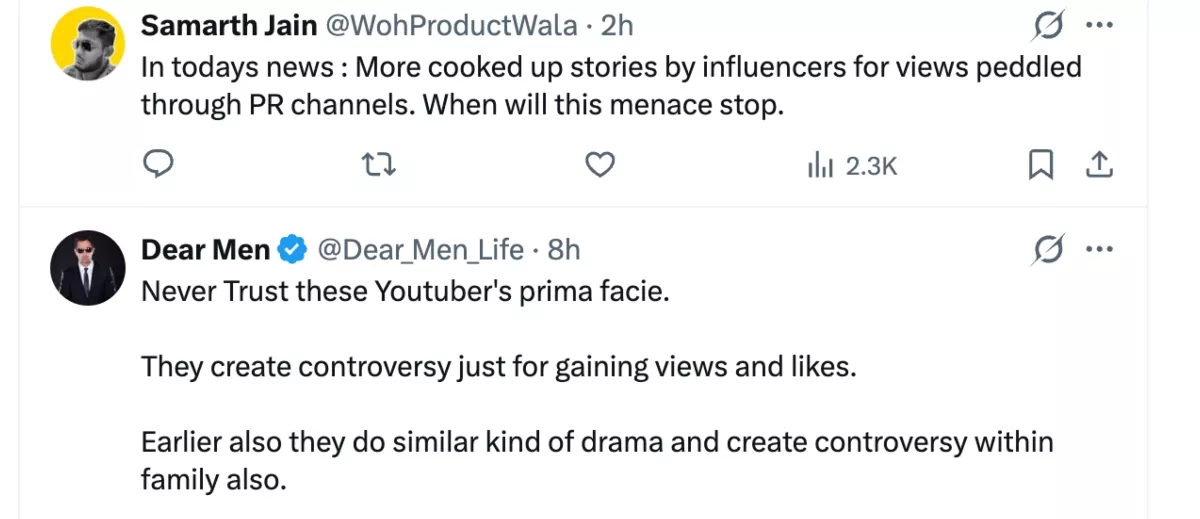Screen dimensions: 1200x519
Task: Open the @Dear_Men_Life handle link
Action: (x=420, y=249)
